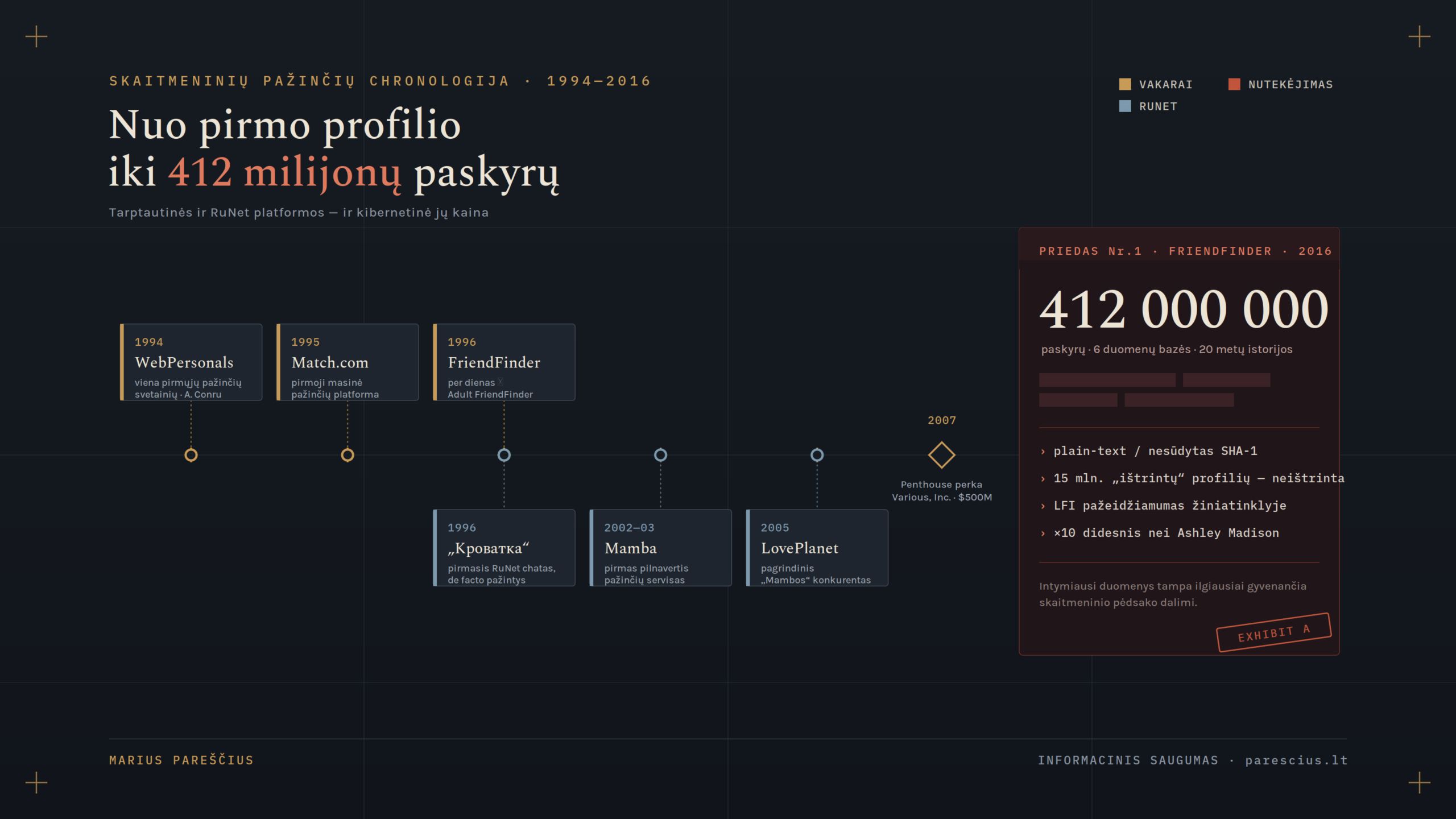The height and width of the screenshot is (819, 1456).
Task: Click the gold timeline marker under Match.com
Action: (x=348, y=455)
